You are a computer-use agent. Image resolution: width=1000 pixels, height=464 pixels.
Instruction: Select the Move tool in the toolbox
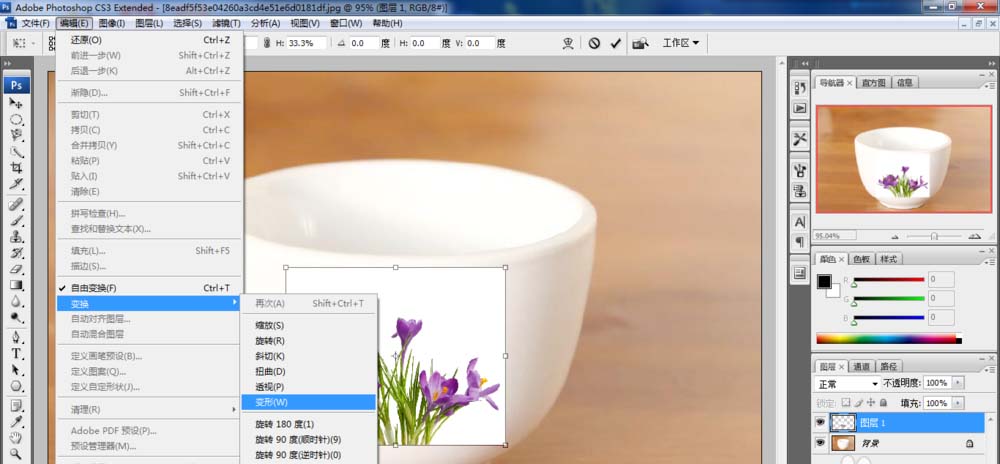click(x=16, y=104)
